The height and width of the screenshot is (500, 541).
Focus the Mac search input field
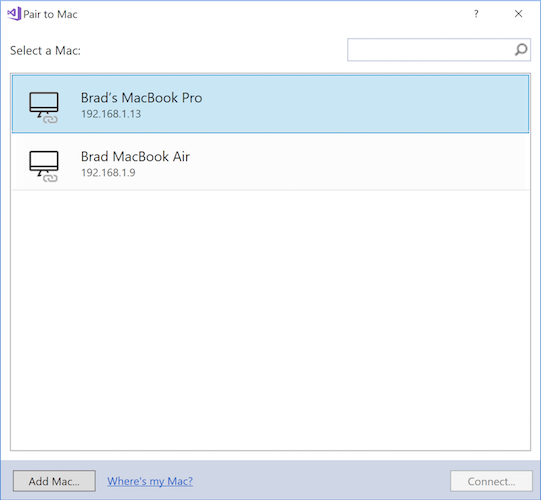tap(439, 50)
